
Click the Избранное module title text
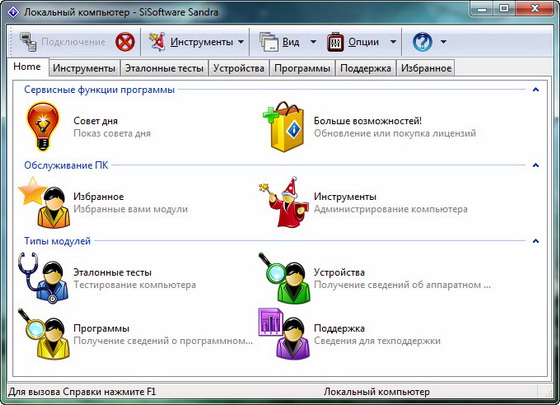99,196
